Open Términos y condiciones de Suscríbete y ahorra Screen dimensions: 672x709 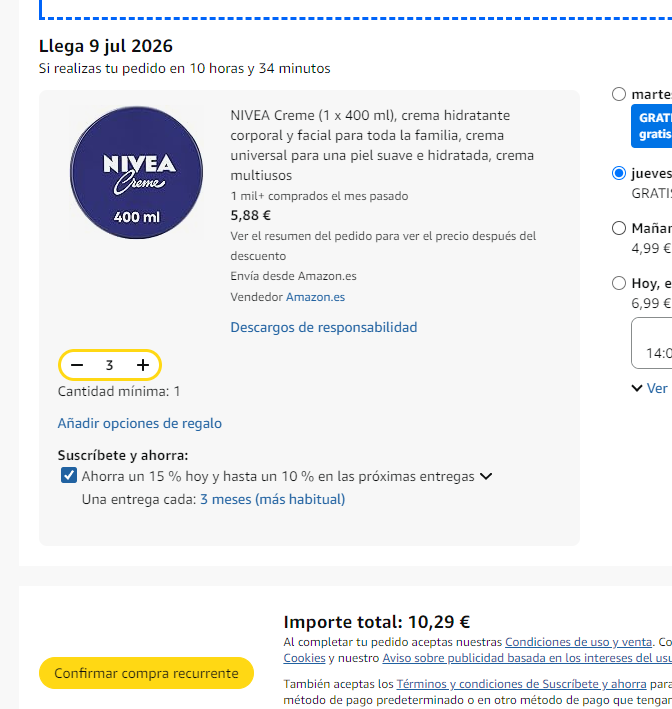(x=521, y=684)
